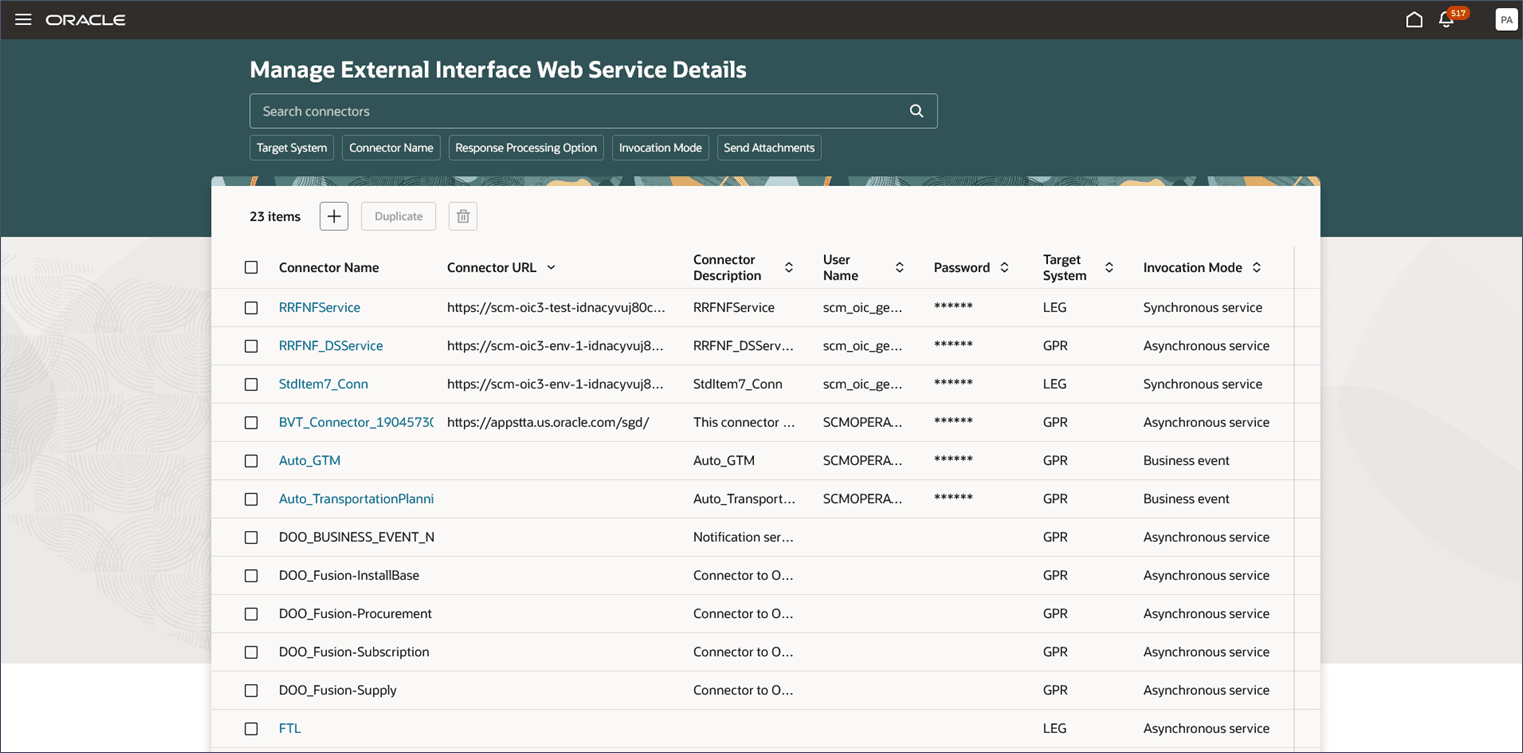
Task: Click DOO_Fusion-Supply connector name
Action: (338, 690)
